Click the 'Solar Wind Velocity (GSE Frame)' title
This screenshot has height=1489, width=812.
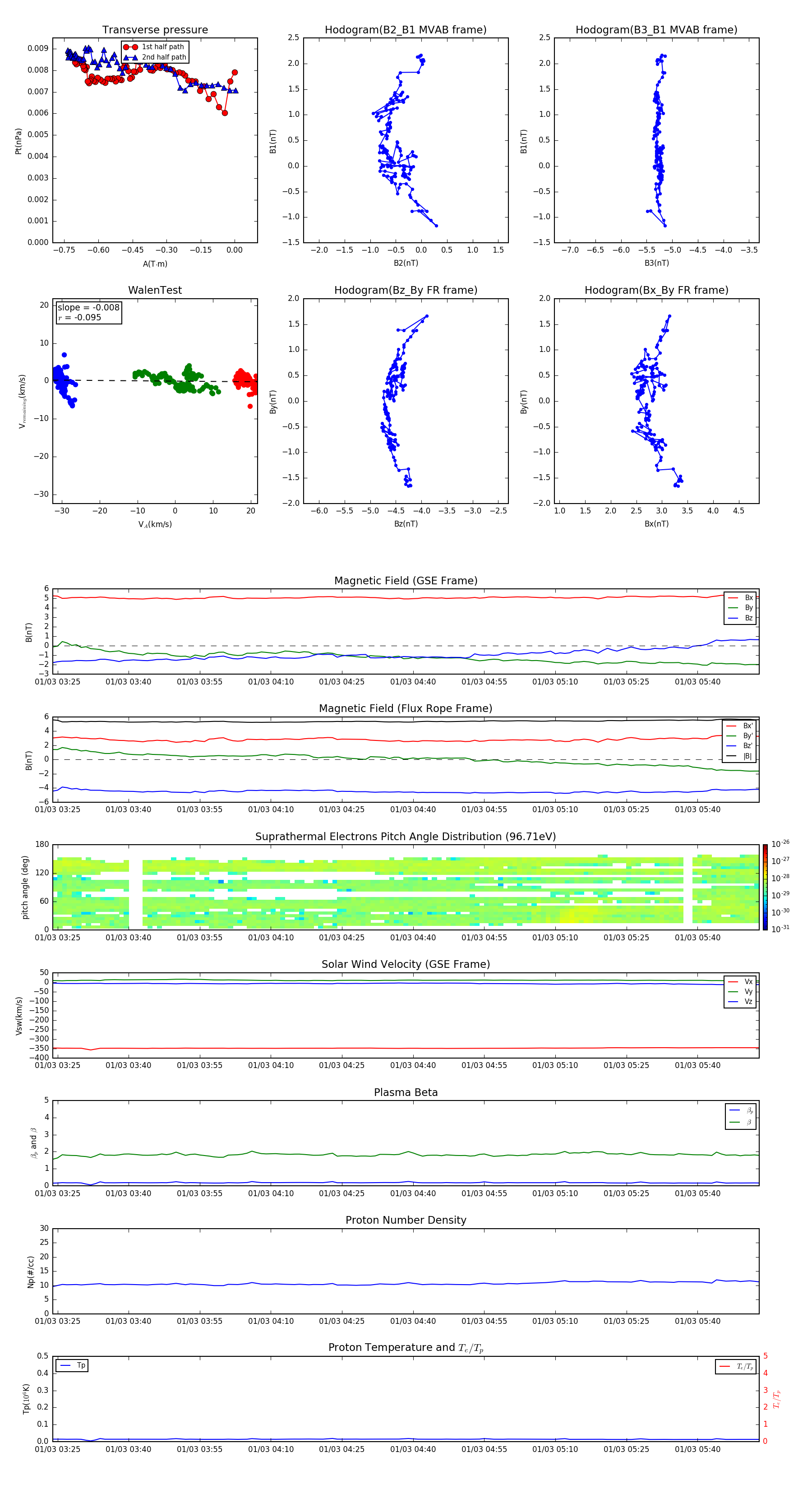click(x=406, y=964)
